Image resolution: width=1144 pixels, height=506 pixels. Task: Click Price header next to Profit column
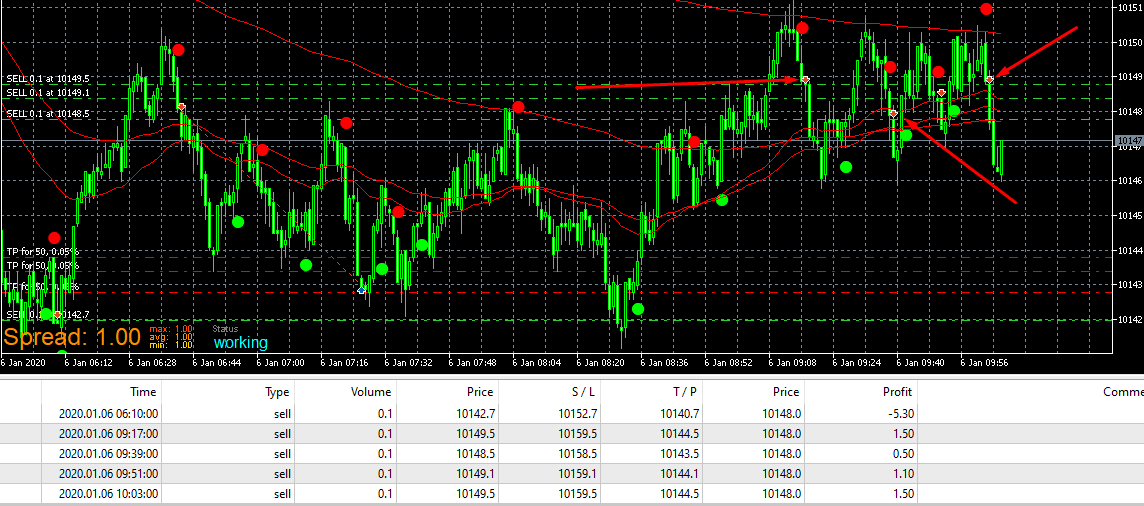click(x=786, y=392)
